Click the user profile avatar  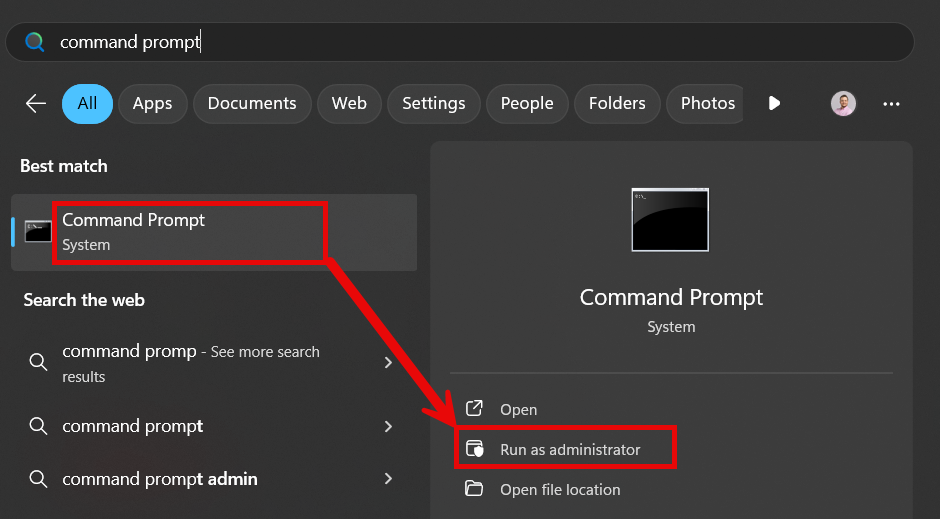(843, 104)
